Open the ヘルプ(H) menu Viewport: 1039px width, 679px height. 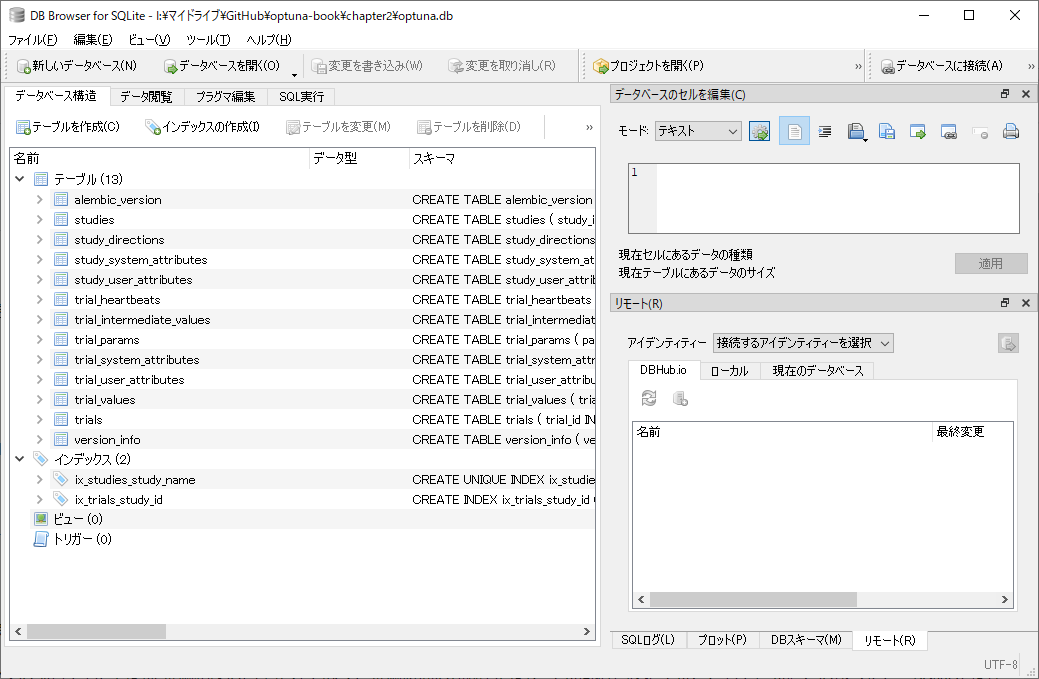coord(269,40)
